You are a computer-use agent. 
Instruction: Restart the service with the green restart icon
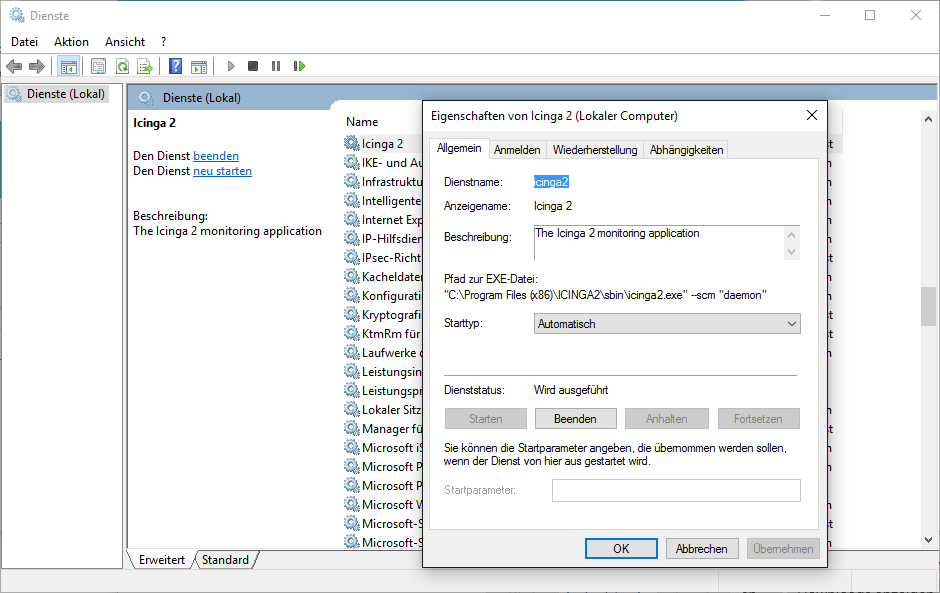299,66
